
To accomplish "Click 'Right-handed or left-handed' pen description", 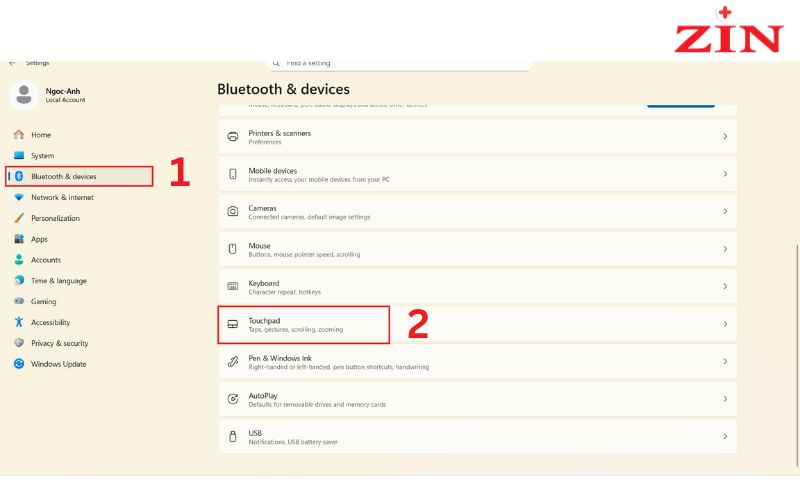I will pyautogui.click(x=339, y=367).
